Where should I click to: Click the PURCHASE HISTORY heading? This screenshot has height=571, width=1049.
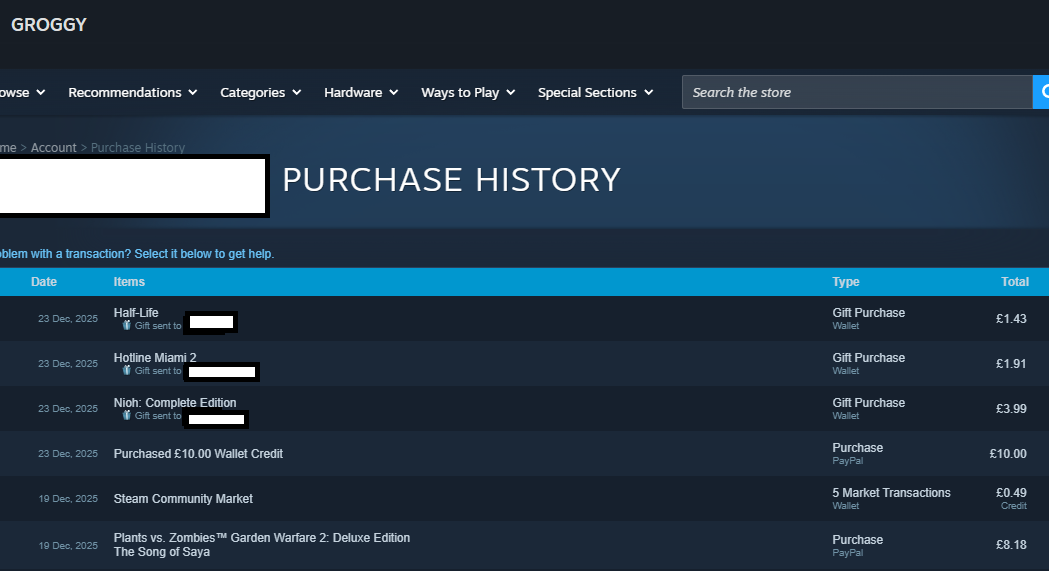452,180
